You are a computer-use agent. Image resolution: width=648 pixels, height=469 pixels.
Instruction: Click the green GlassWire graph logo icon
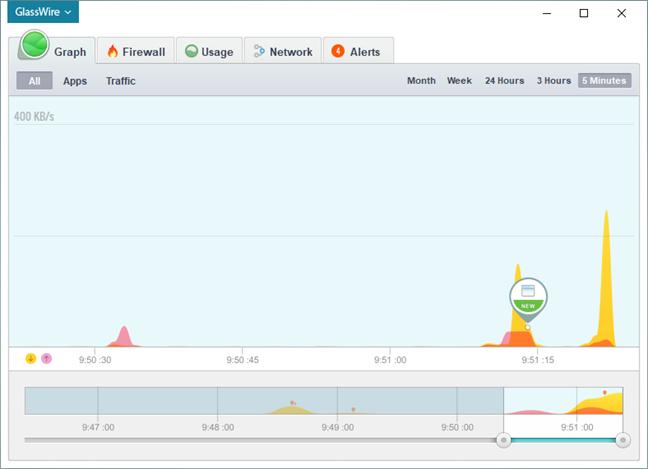34,45
